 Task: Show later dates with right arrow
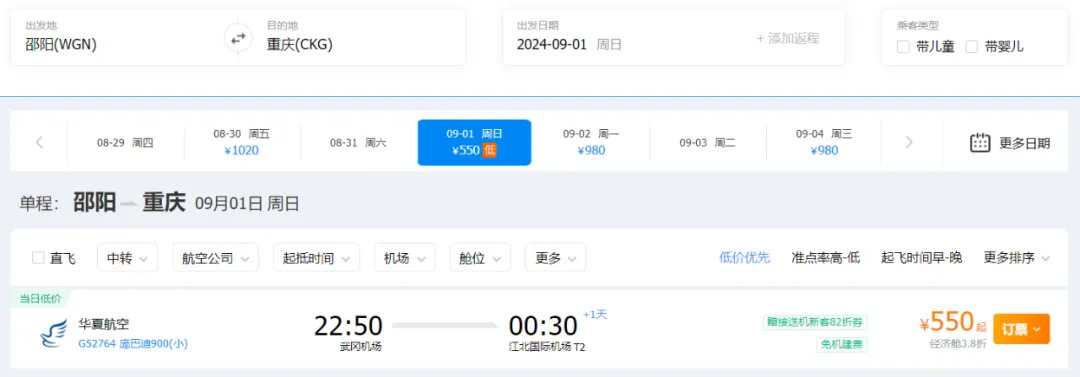click(909, 143)
